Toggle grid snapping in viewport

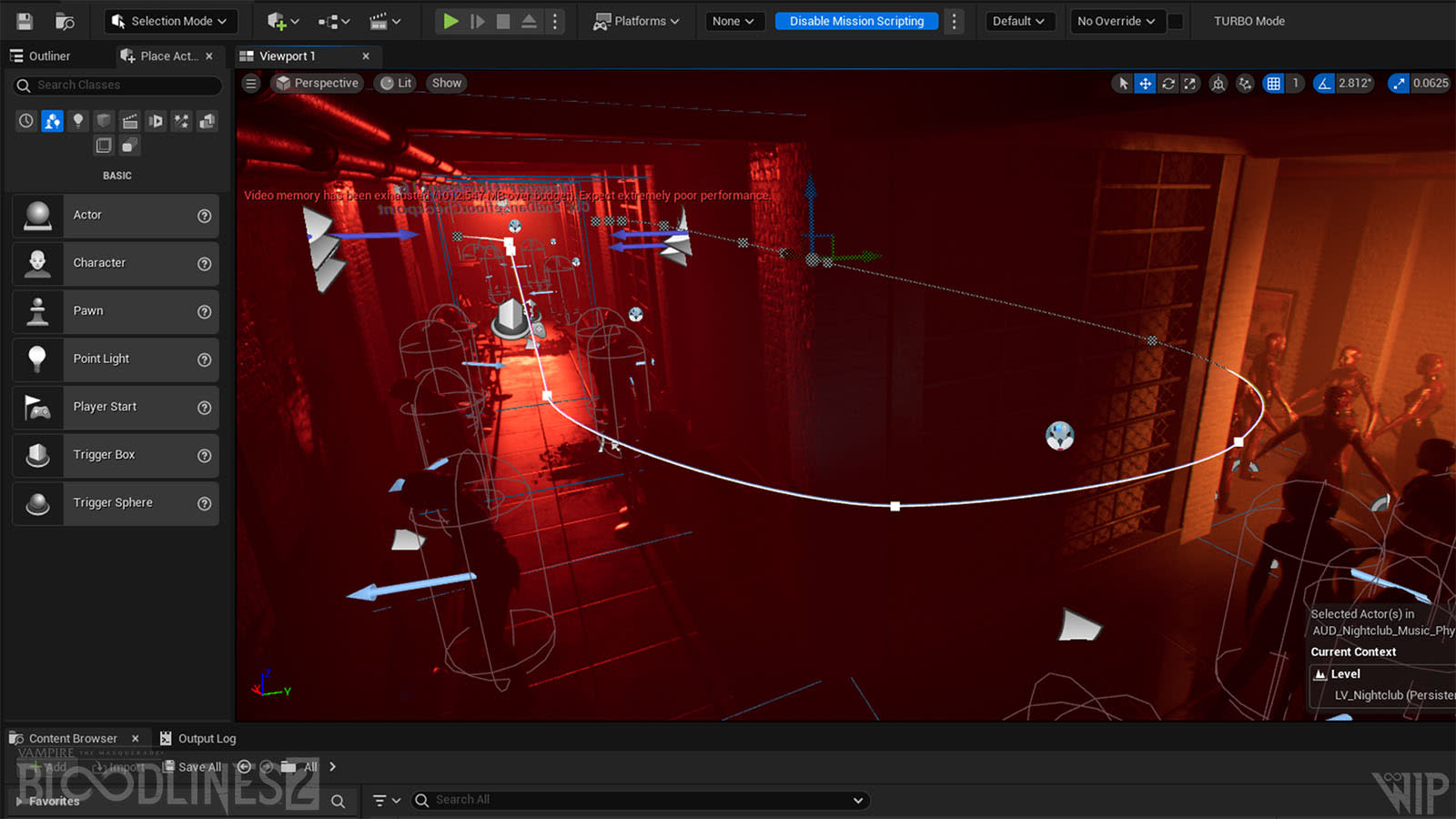[1274, 84]
